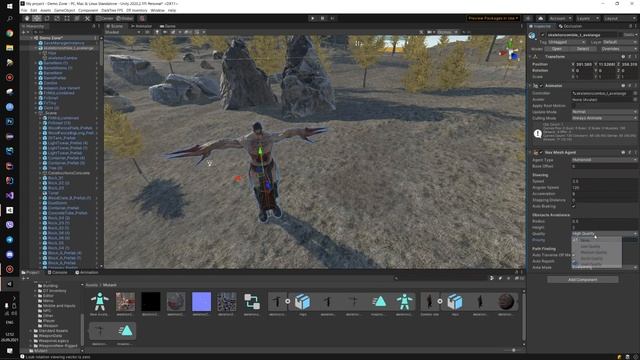Open the Assets menu
The height and width of the screenshot is (360, 640).
pos(46,10)
